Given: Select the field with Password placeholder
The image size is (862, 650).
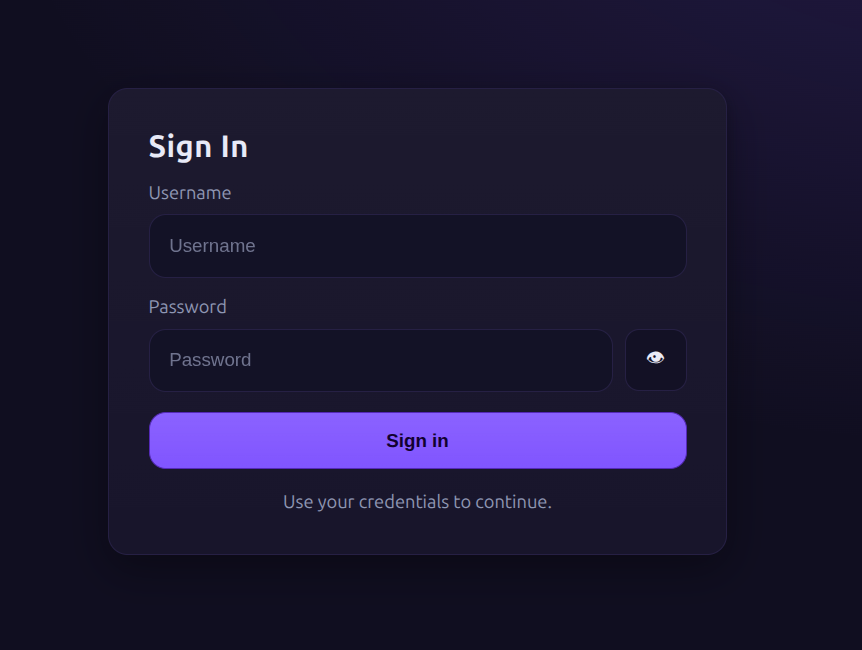Looking at the screenshot, I should pyautogui.click(x=380, y=360).
